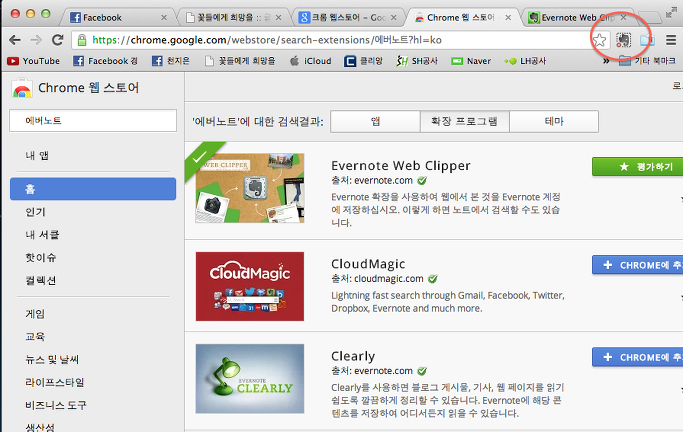Image resolution: width=683 pixels, height=432 pixels.
Task: Open the YouTube bookmark
Action: coord(34,61)
